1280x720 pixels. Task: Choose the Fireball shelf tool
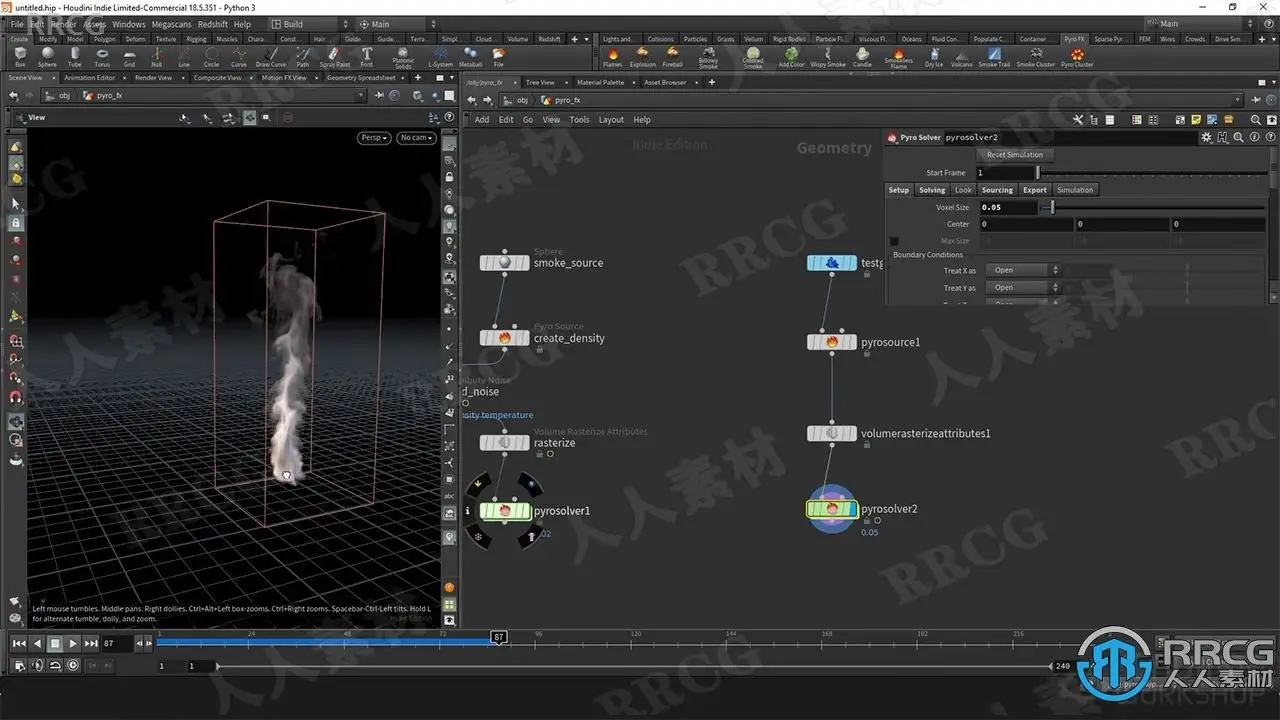point(672,55)
